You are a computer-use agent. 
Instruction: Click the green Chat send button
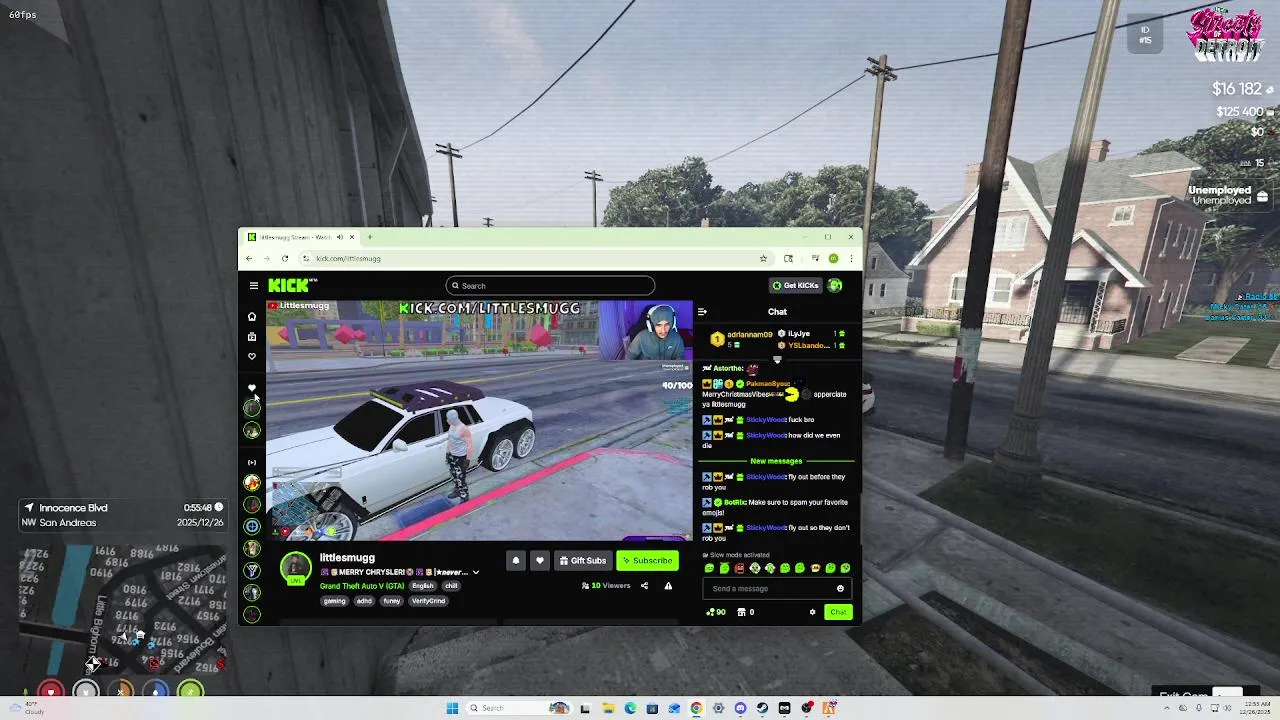[838, 612]
